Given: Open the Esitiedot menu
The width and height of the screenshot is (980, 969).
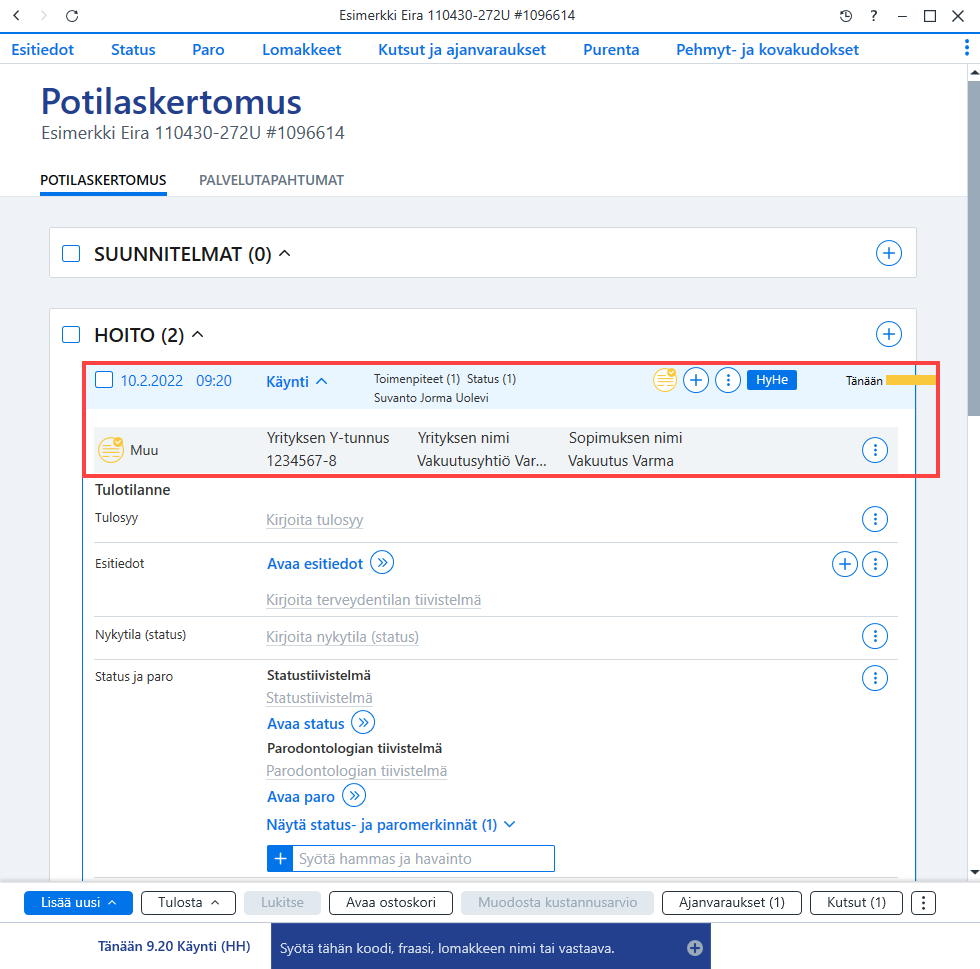Looking at the screenshot, I should click(x=42, y=49).
